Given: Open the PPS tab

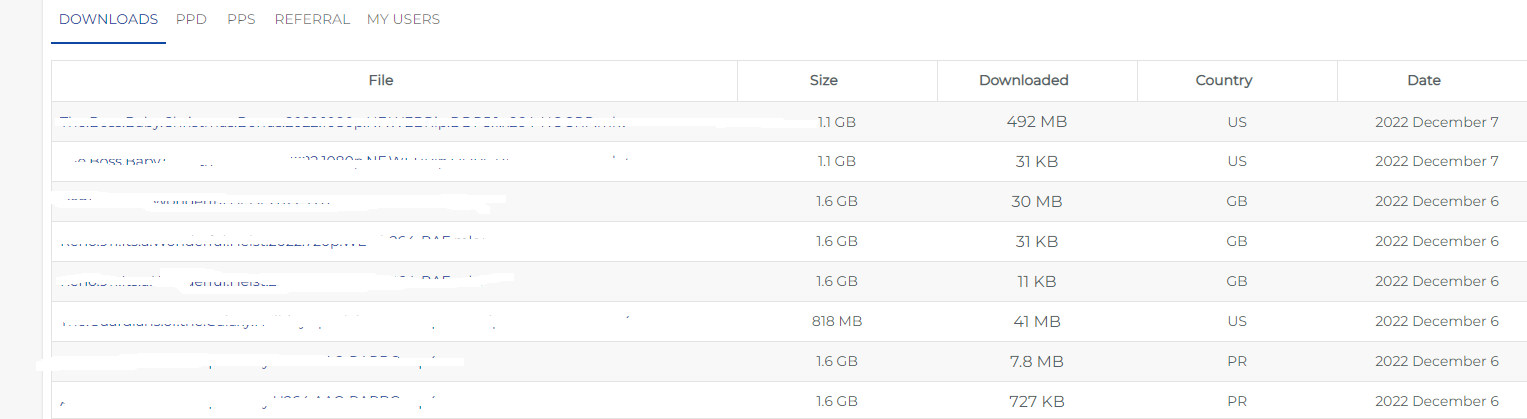Looking at the screenshot, I should pos(241,19).
